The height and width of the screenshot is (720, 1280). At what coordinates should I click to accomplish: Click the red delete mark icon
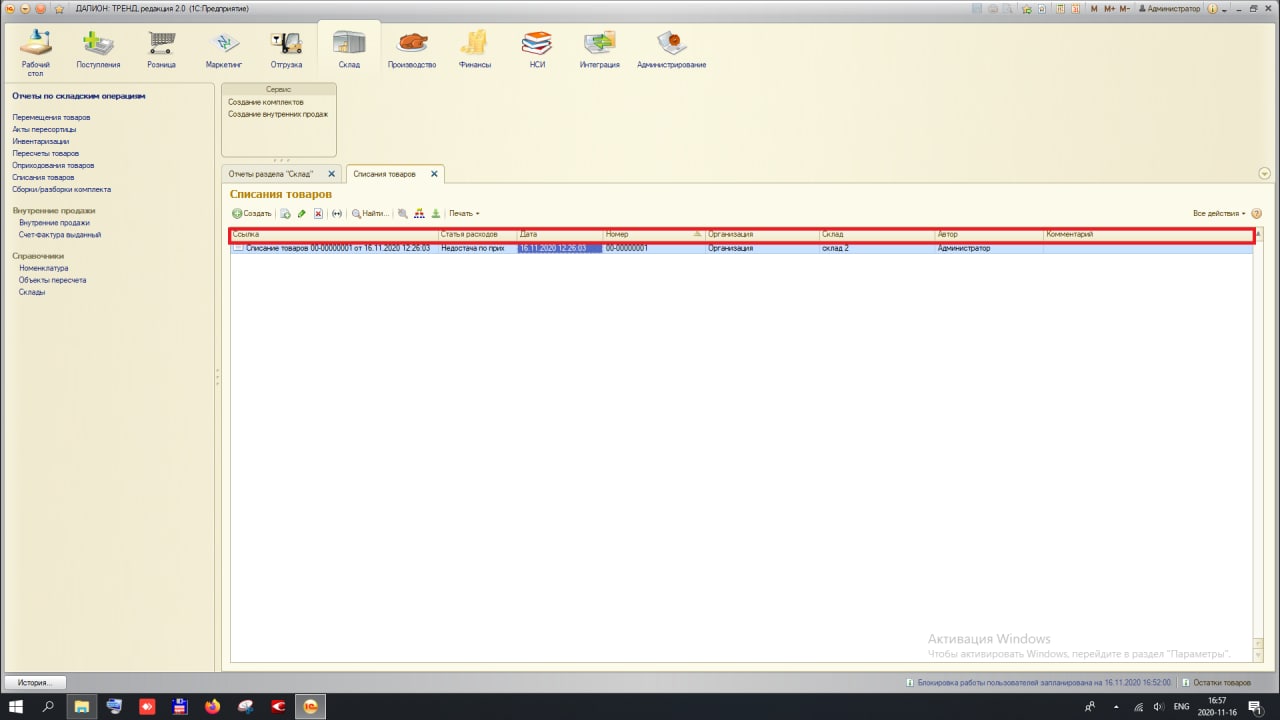pos(319,213)
